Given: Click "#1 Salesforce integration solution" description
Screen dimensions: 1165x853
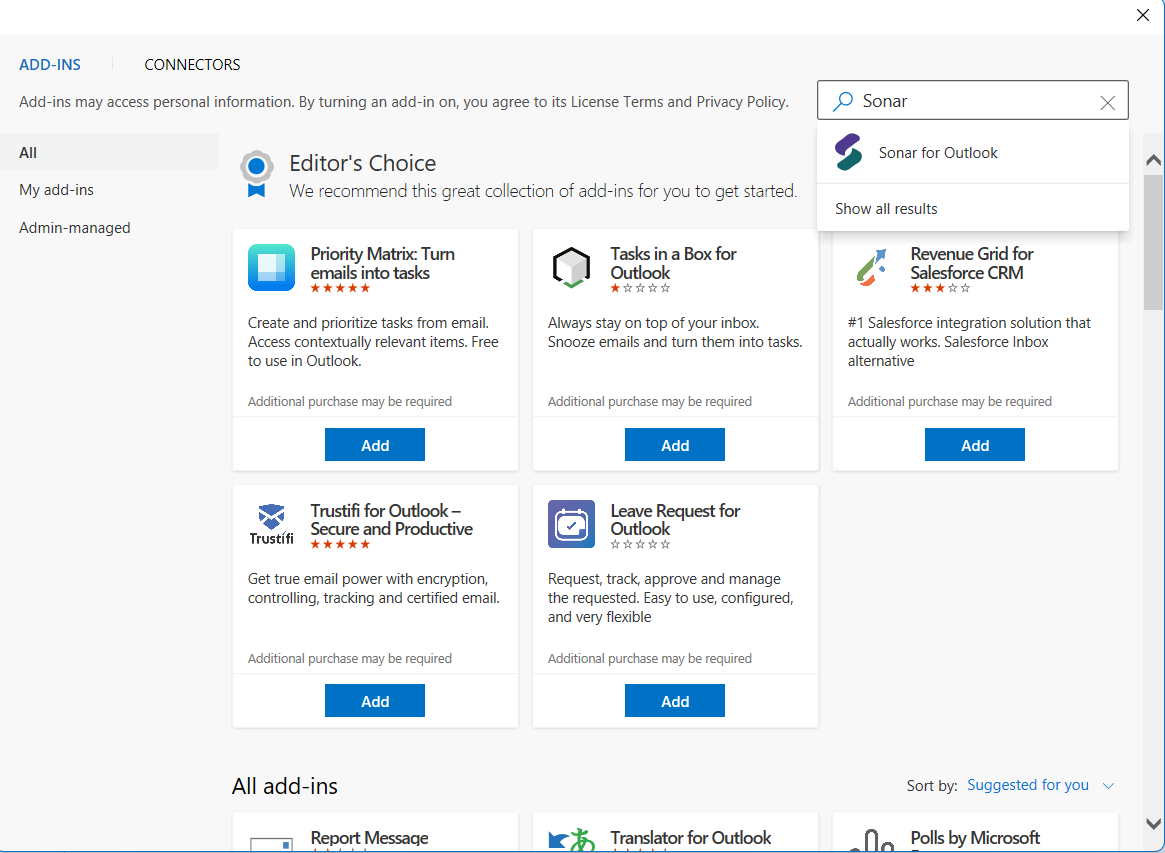Looking at the screenshot, I should click(970, 342).
